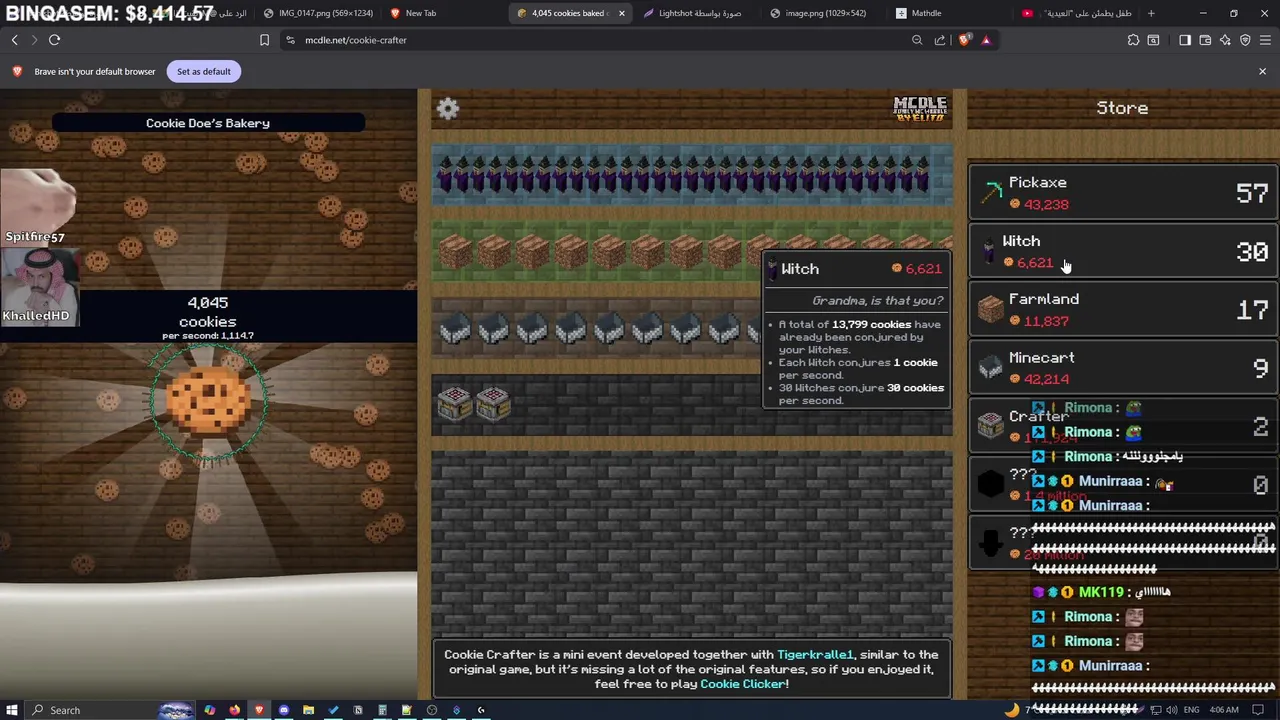Rename Cookie Doe's Bakery title
The image size is (1280, 720).
pyautogui.click(x=208, y=123)
